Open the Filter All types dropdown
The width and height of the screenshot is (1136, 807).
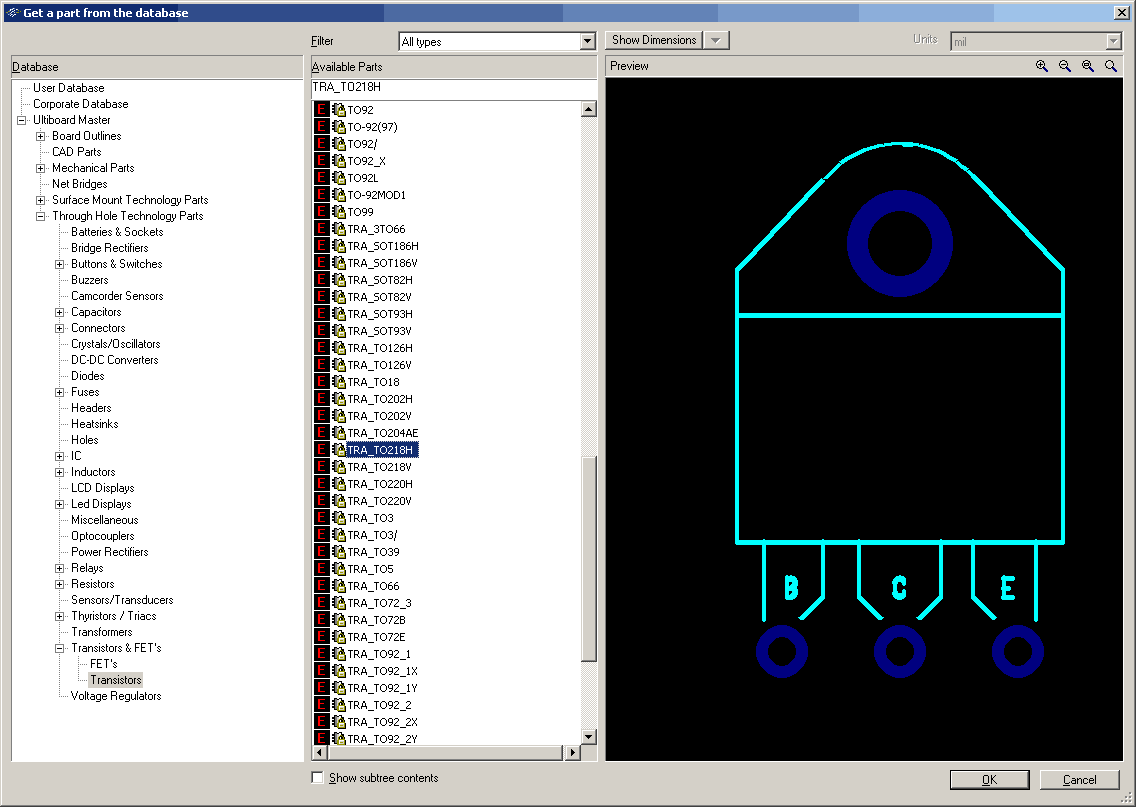click(x=588, y=41)
